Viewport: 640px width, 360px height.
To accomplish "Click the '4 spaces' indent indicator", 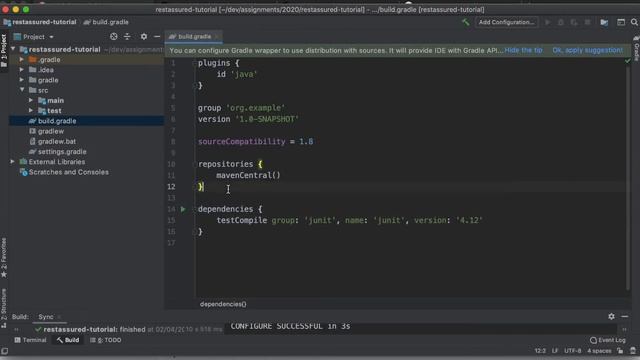I will coord(599,351).
